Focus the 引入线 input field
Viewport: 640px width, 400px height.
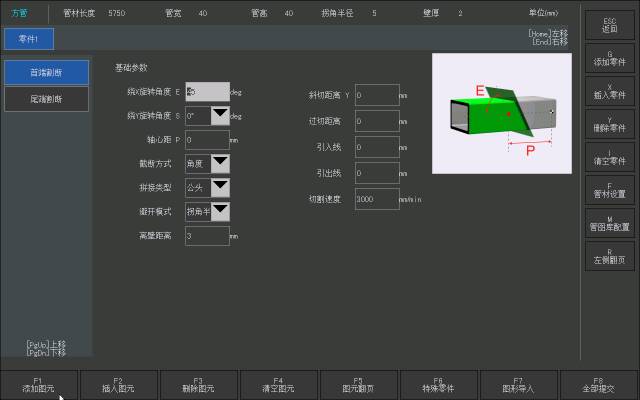coord(377,147)
